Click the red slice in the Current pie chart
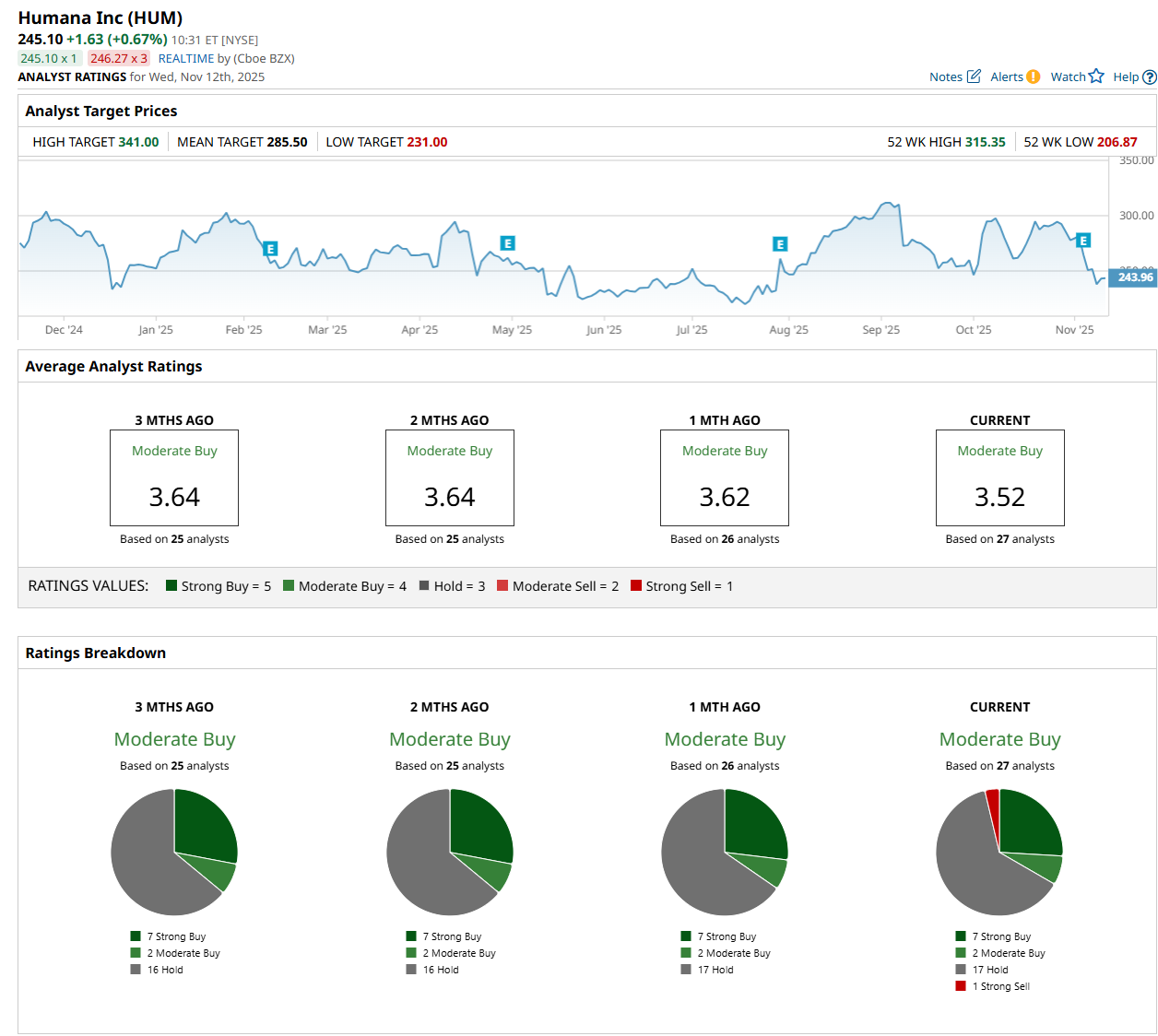Viewport: 1158px width, 1036px height. pyautogui.click(x=993, y=806)
